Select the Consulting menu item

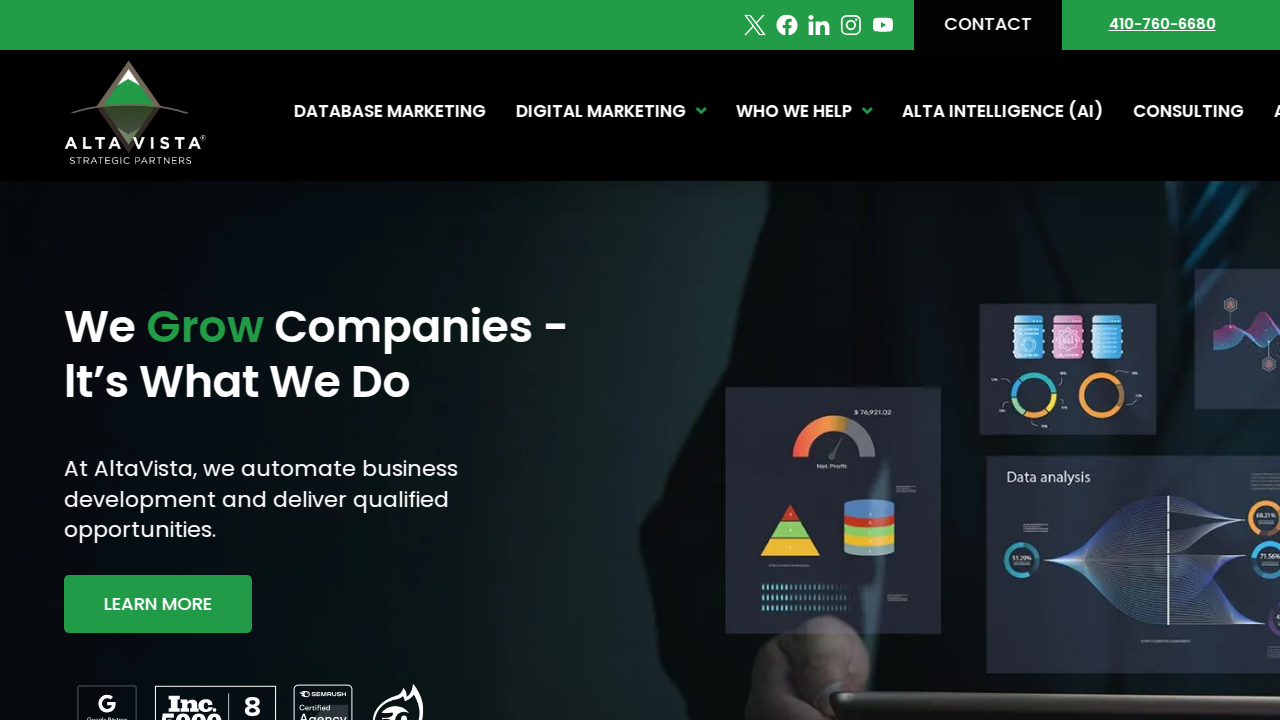point(1188,111)
